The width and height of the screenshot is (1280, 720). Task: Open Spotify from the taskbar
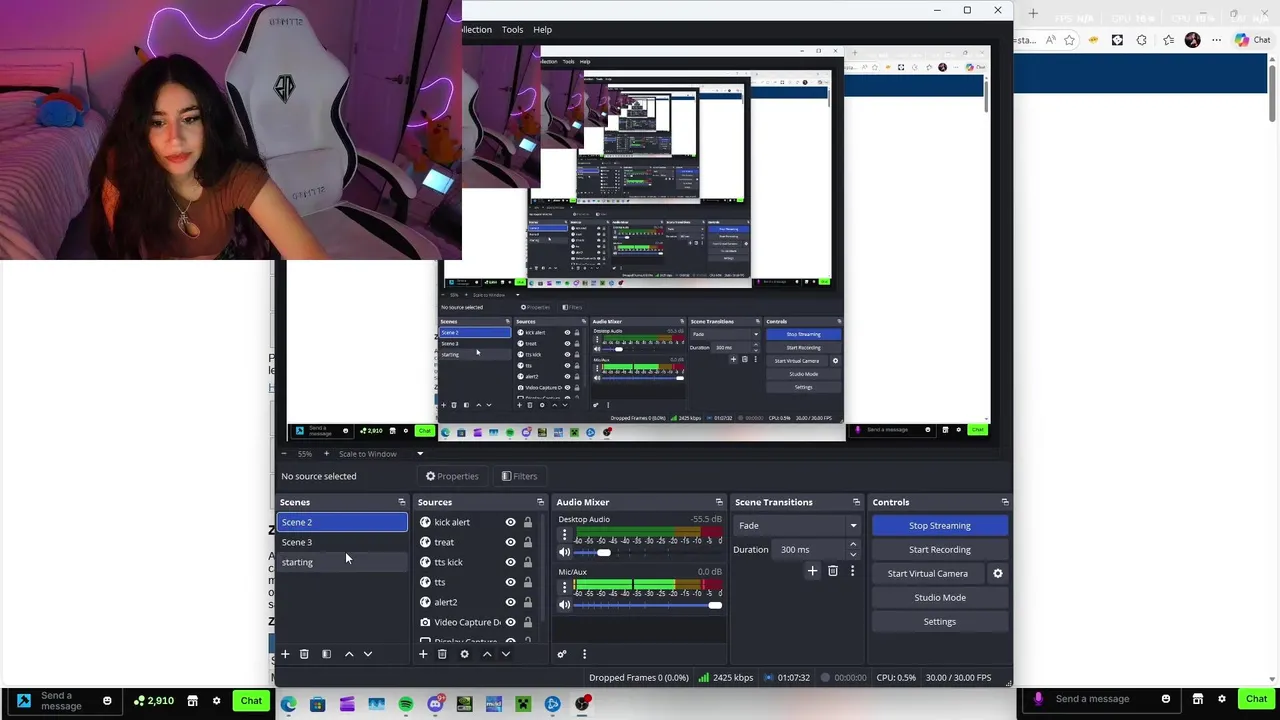click(x=406, y=704)
